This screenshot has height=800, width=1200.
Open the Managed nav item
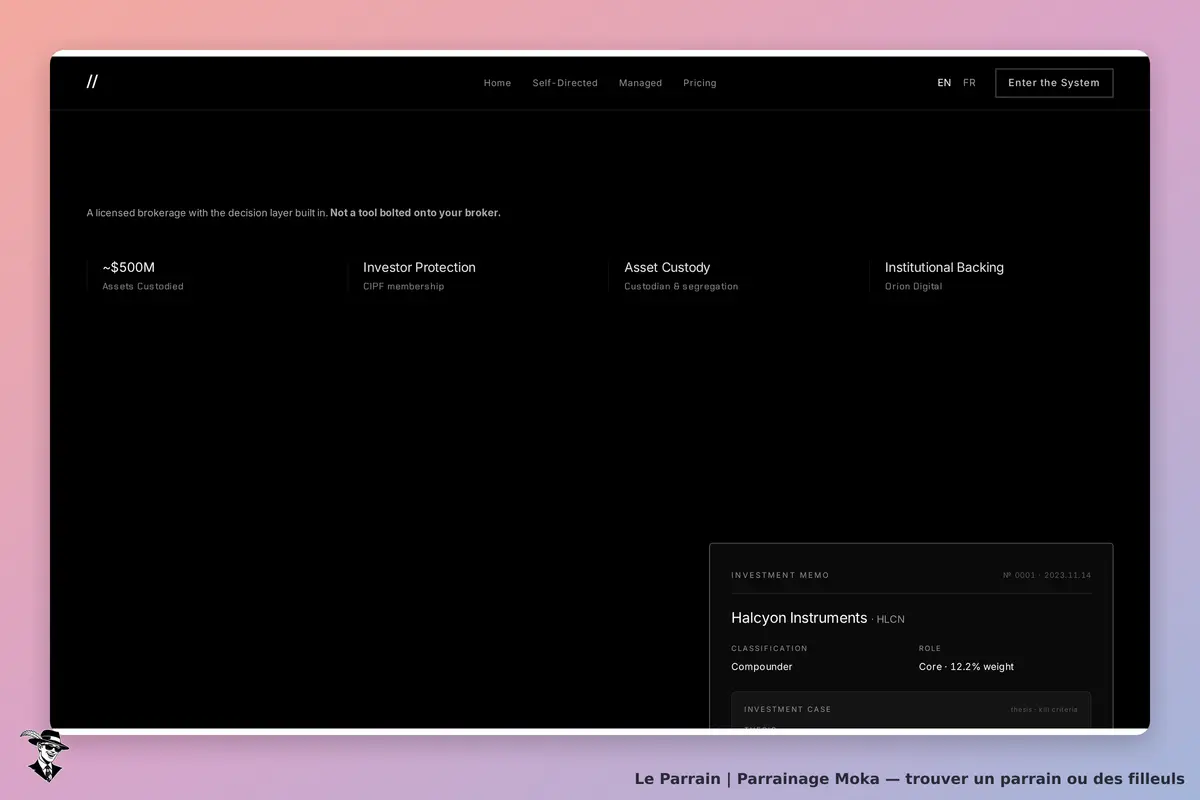point(640,83)
